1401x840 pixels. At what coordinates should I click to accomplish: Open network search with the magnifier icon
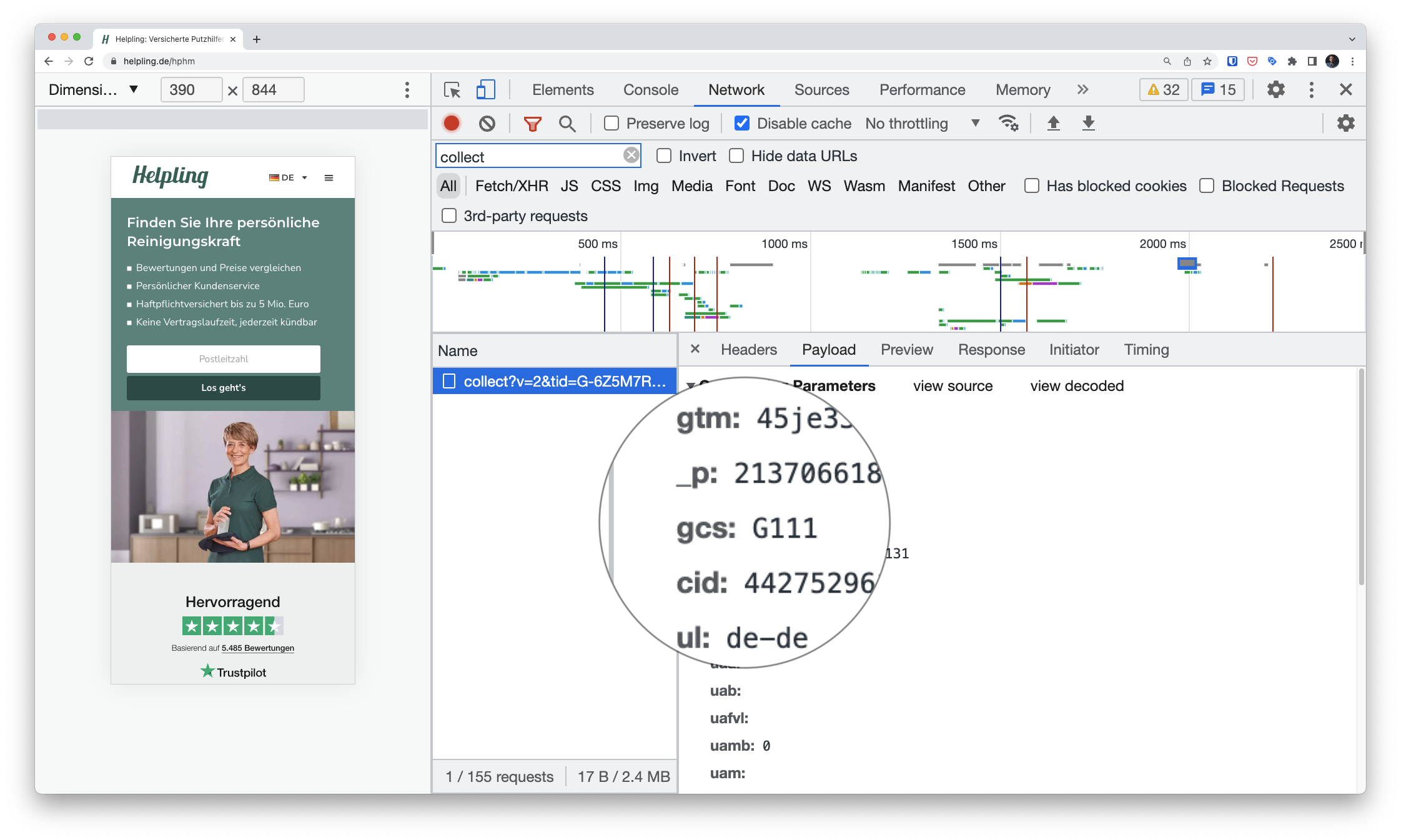567,124
